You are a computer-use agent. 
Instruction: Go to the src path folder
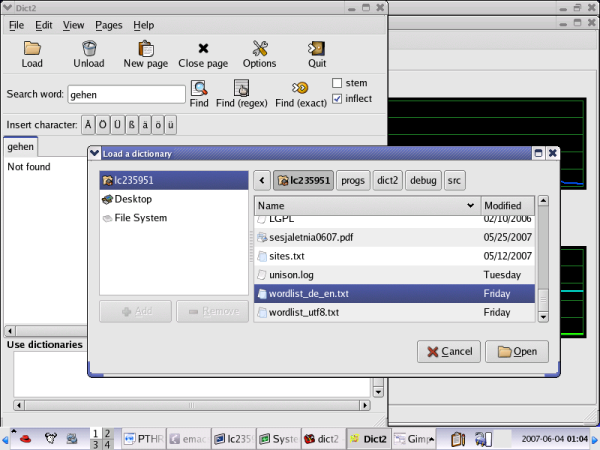pyautogui.click(x=454, y=180)
